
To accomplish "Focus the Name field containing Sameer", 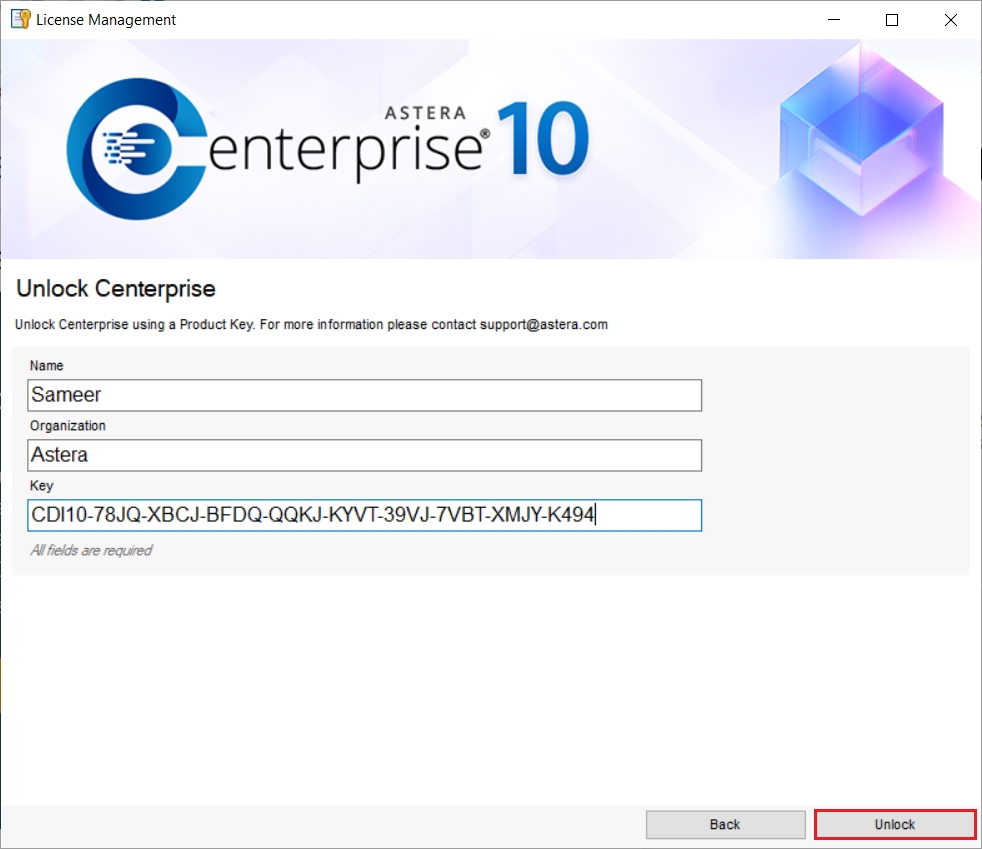I will (x=364, y=395).
